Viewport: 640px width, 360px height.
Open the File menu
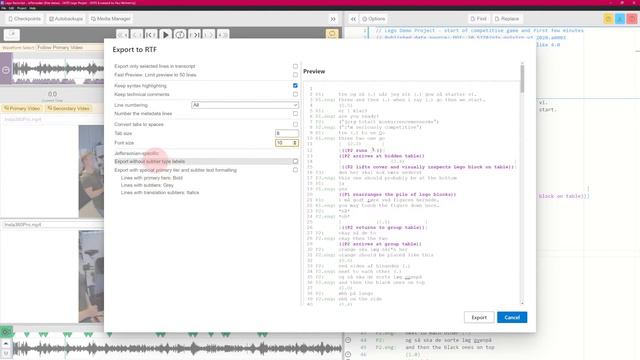[x=3, y=8]
